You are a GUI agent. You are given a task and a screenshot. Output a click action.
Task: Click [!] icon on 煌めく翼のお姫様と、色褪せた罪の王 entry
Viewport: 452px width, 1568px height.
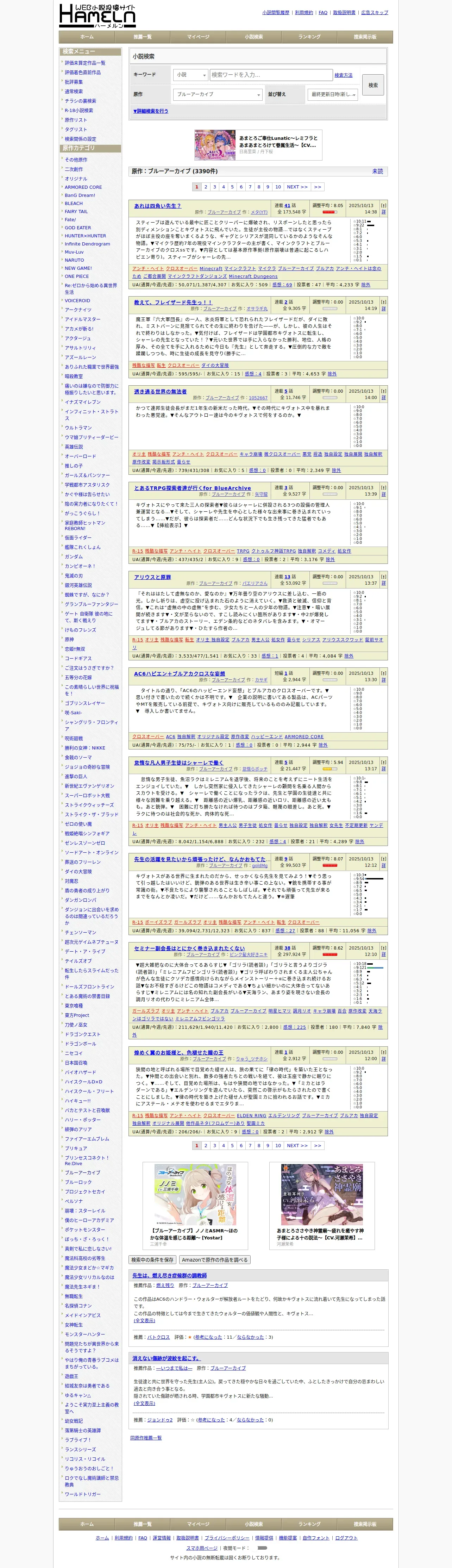(383, 1052)
